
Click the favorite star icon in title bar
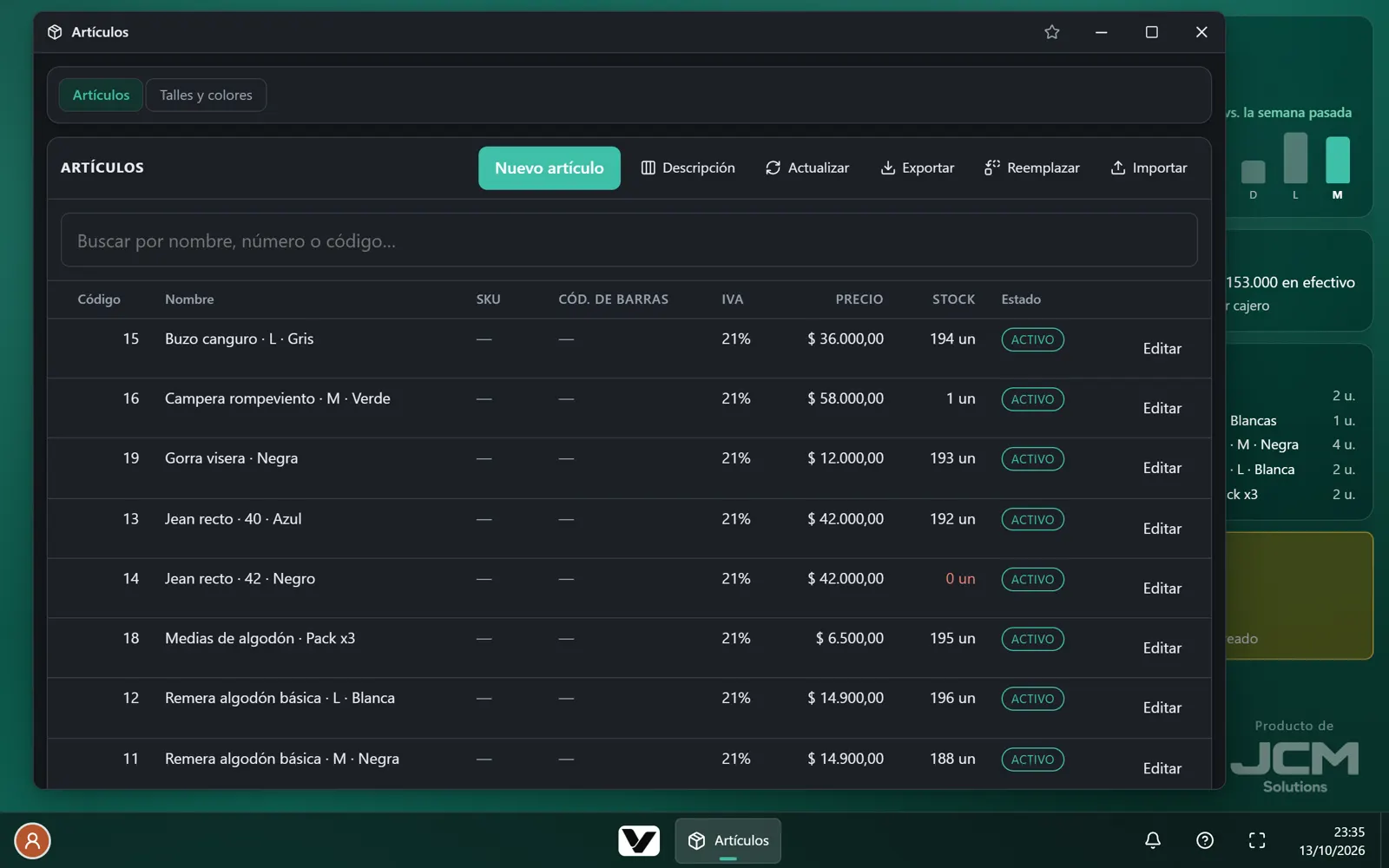[x=1051, y=32]
